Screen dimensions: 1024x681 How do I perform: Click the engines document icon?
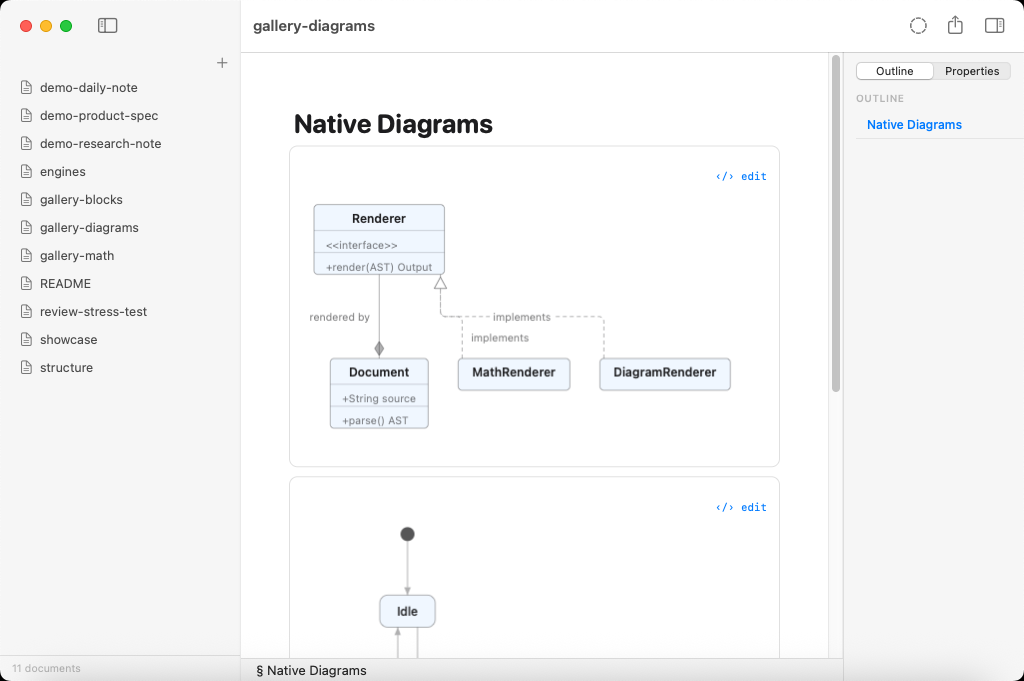tap(26, 172)
